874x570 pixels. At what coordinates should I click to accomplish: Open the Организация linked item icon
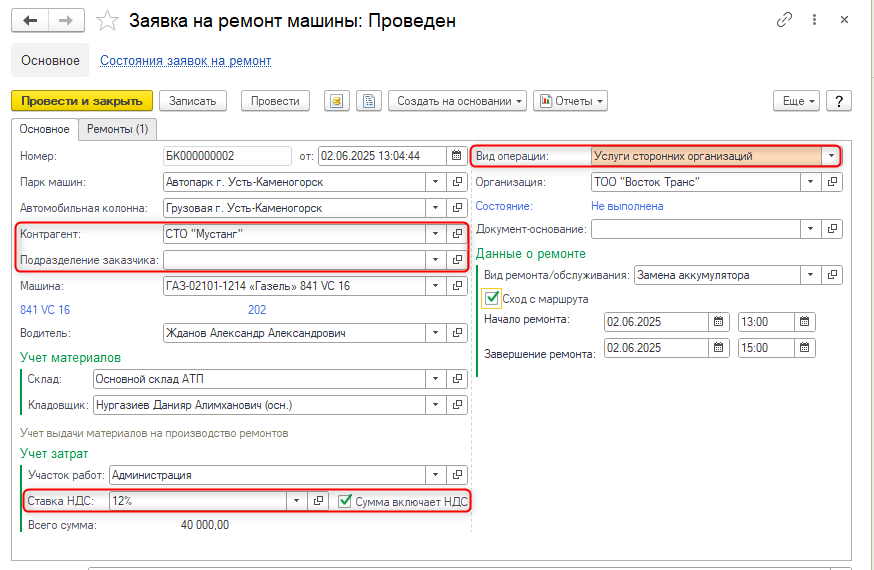click(832, 182)
